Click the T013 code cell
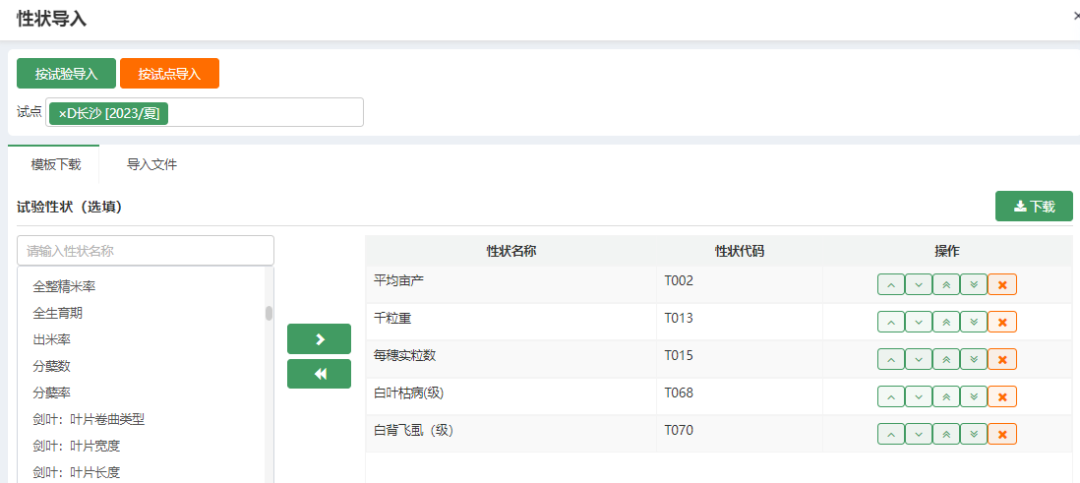 [x=740, y=322]
